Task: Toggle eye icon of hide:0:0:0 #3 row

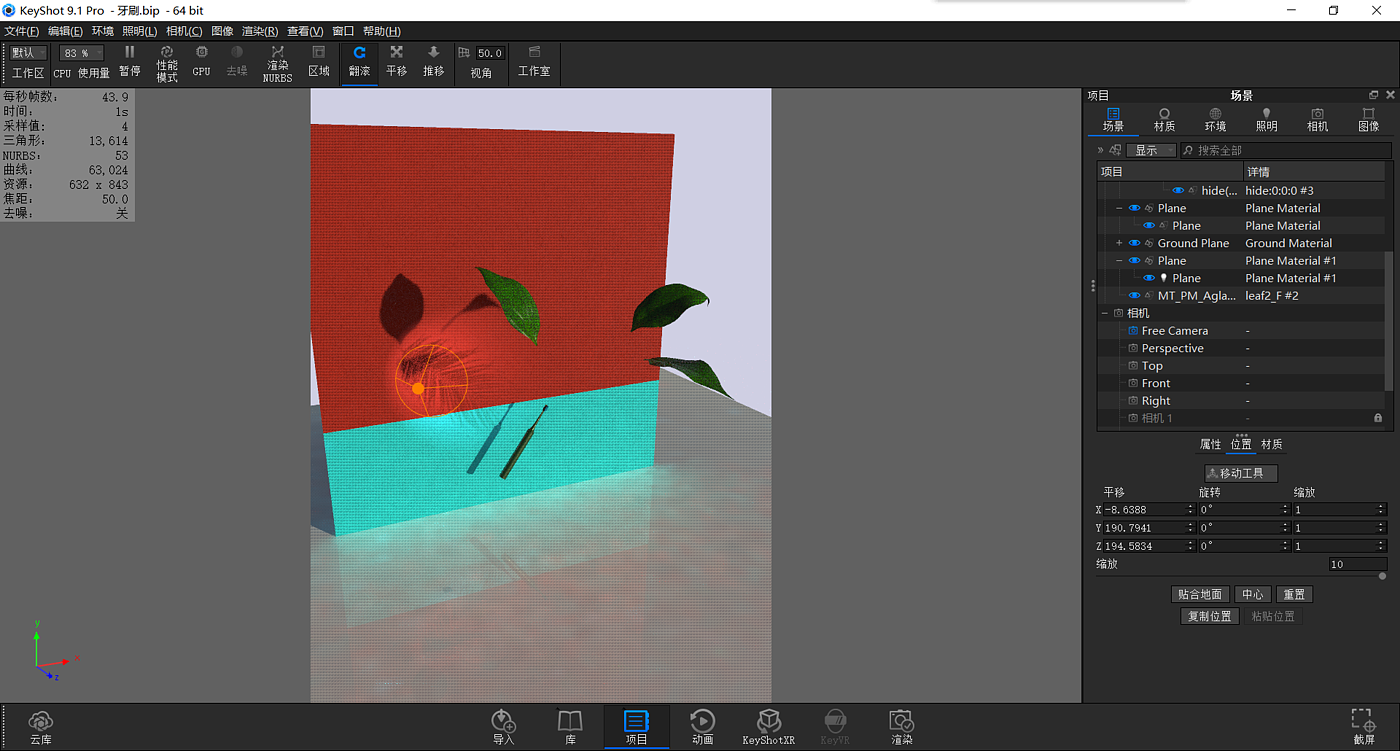Action: tap(1178, 190)
